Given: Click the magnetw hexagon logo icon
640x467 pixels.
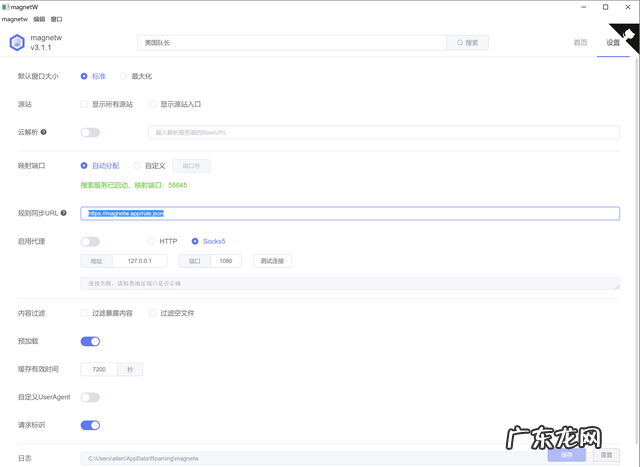Looking at the screenshot, I should [x=17, y=42].
